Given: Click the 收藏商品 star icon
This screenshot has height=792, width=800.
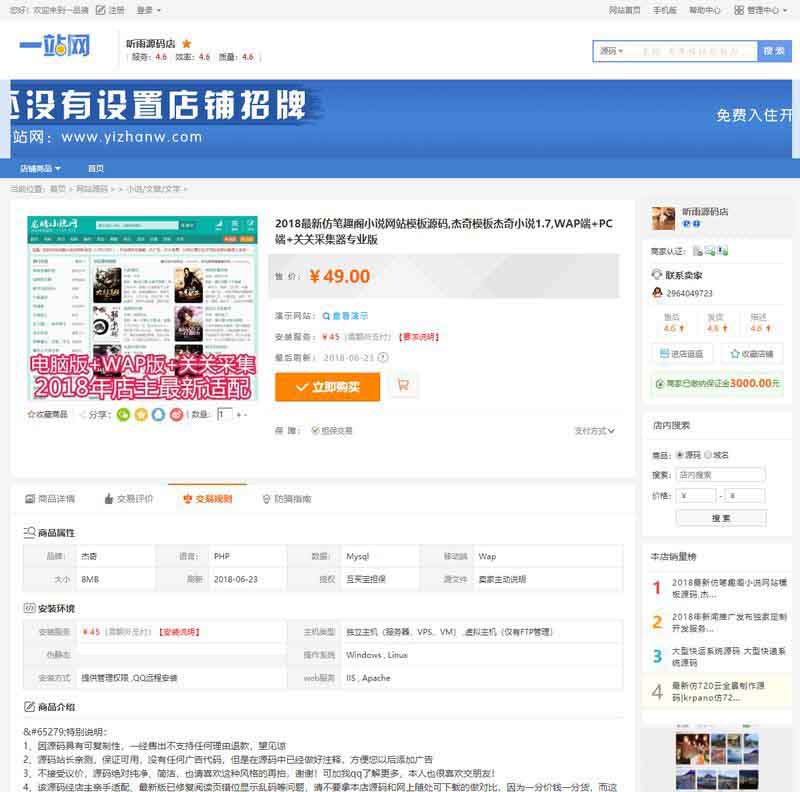Looking at the screenshot, I should 32,414.
